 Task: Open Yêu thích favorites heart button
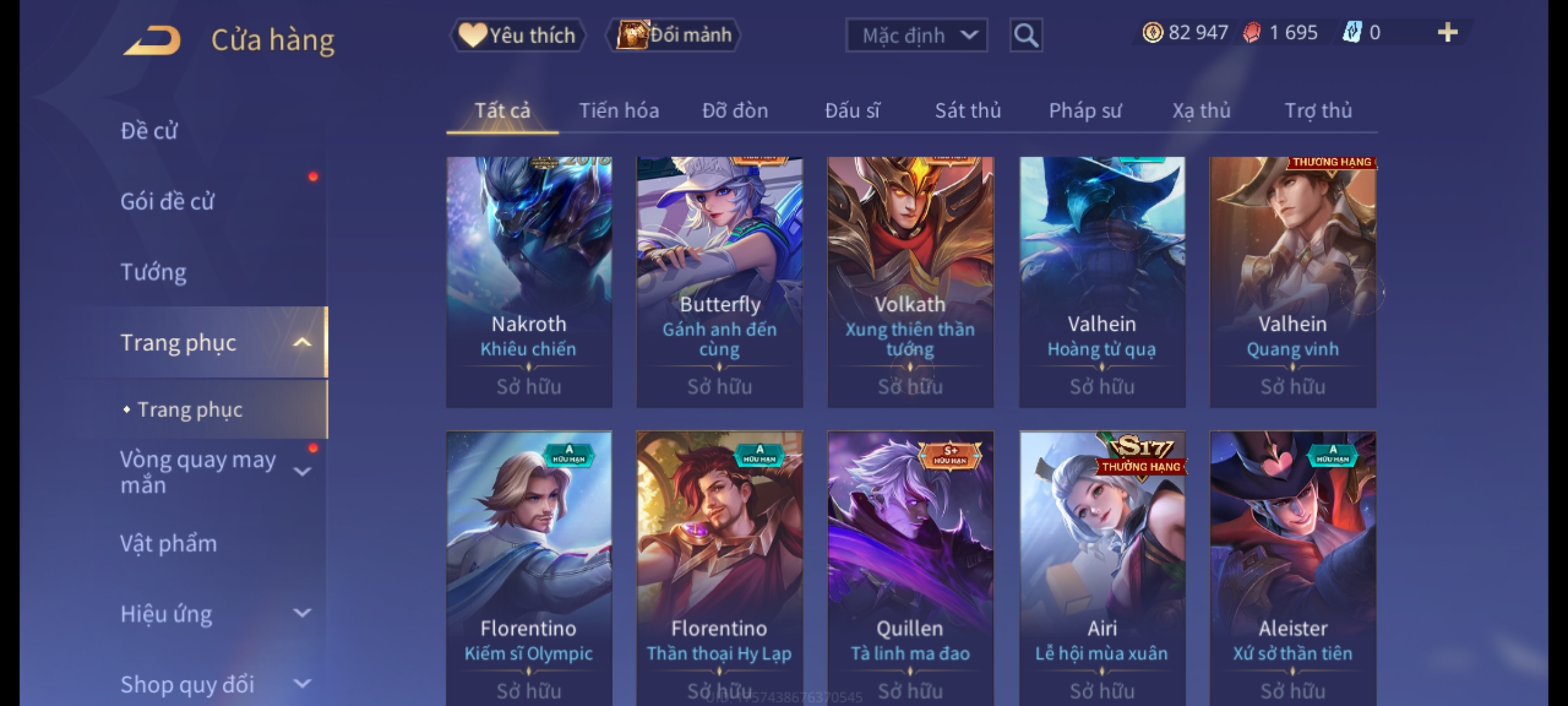(x=517, y=35)
